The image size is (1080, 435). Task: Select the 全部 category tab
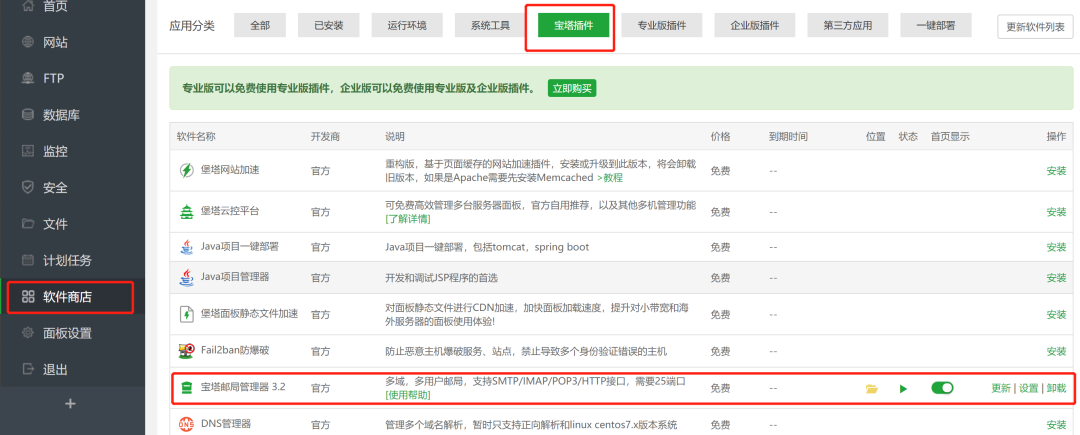pyautogui.click(x=260, y=25)
